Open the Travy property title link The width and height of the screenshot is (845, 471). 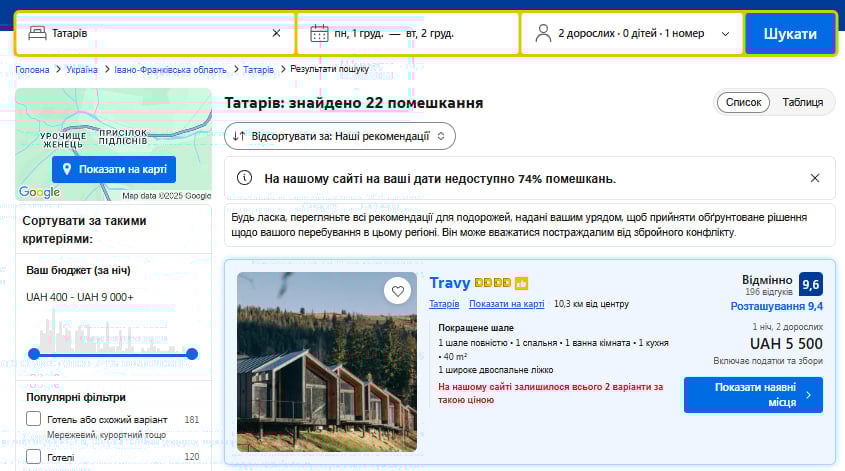pyautogui.click(x=450, y=283)
